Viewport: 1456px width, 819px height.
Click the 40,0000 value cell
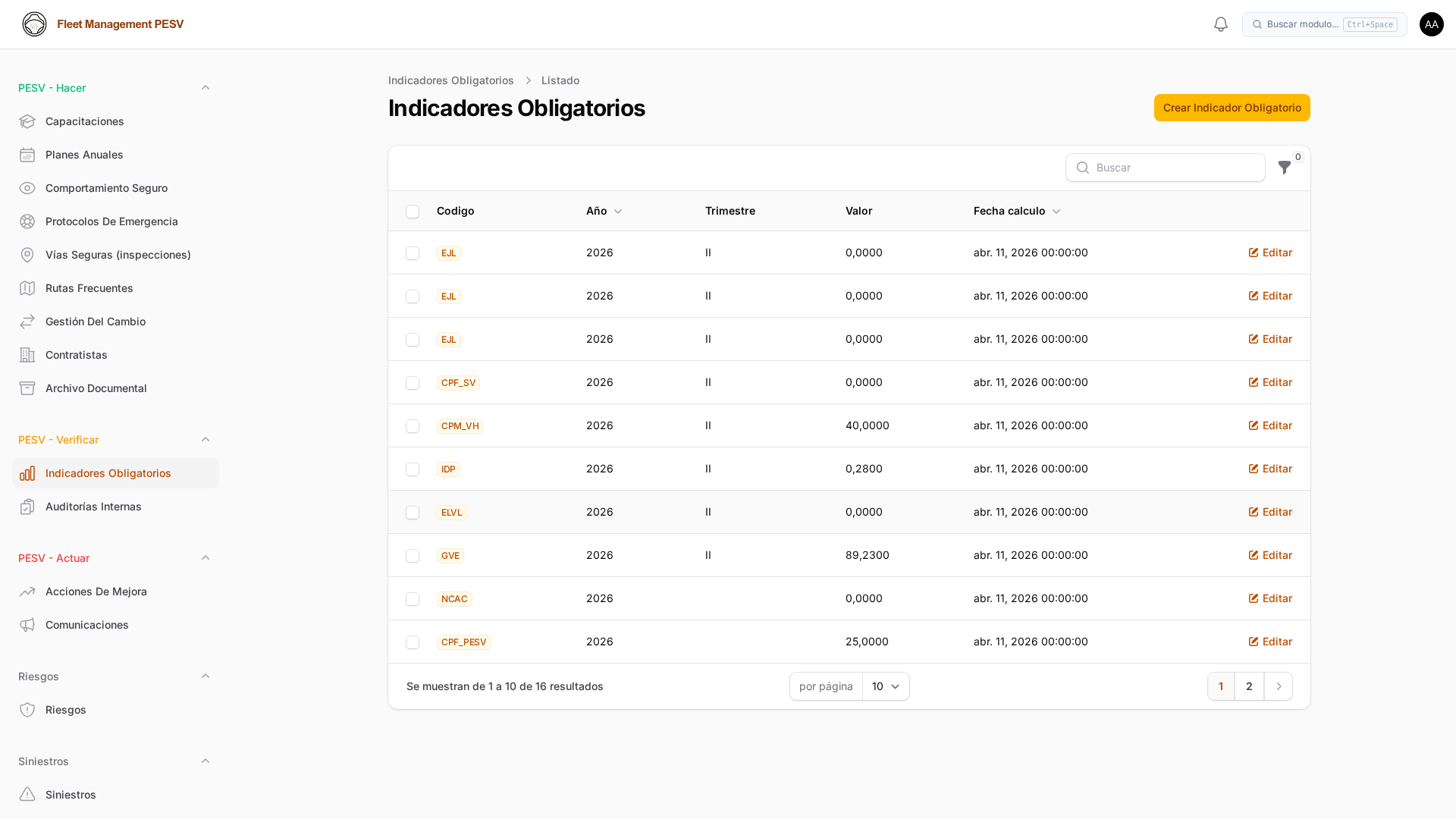(x=868, y=425)
